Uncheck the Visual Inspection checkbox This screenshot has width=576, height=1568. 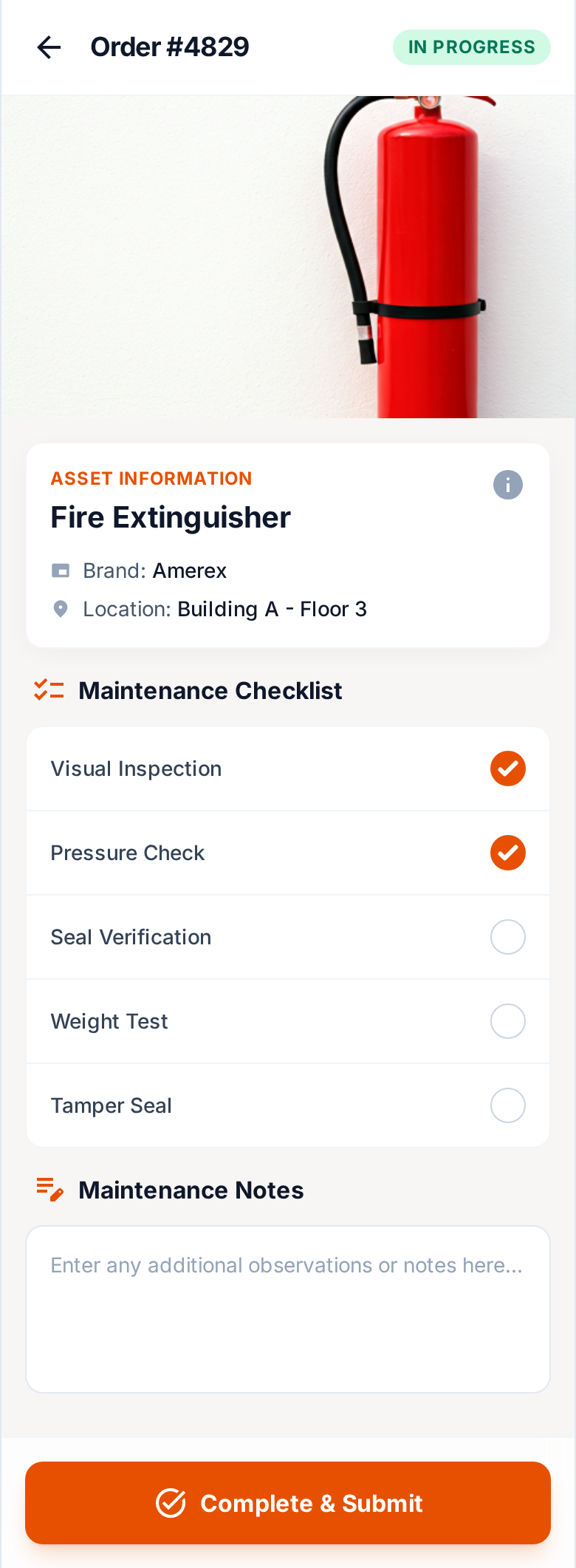click(x=508, y=768)
